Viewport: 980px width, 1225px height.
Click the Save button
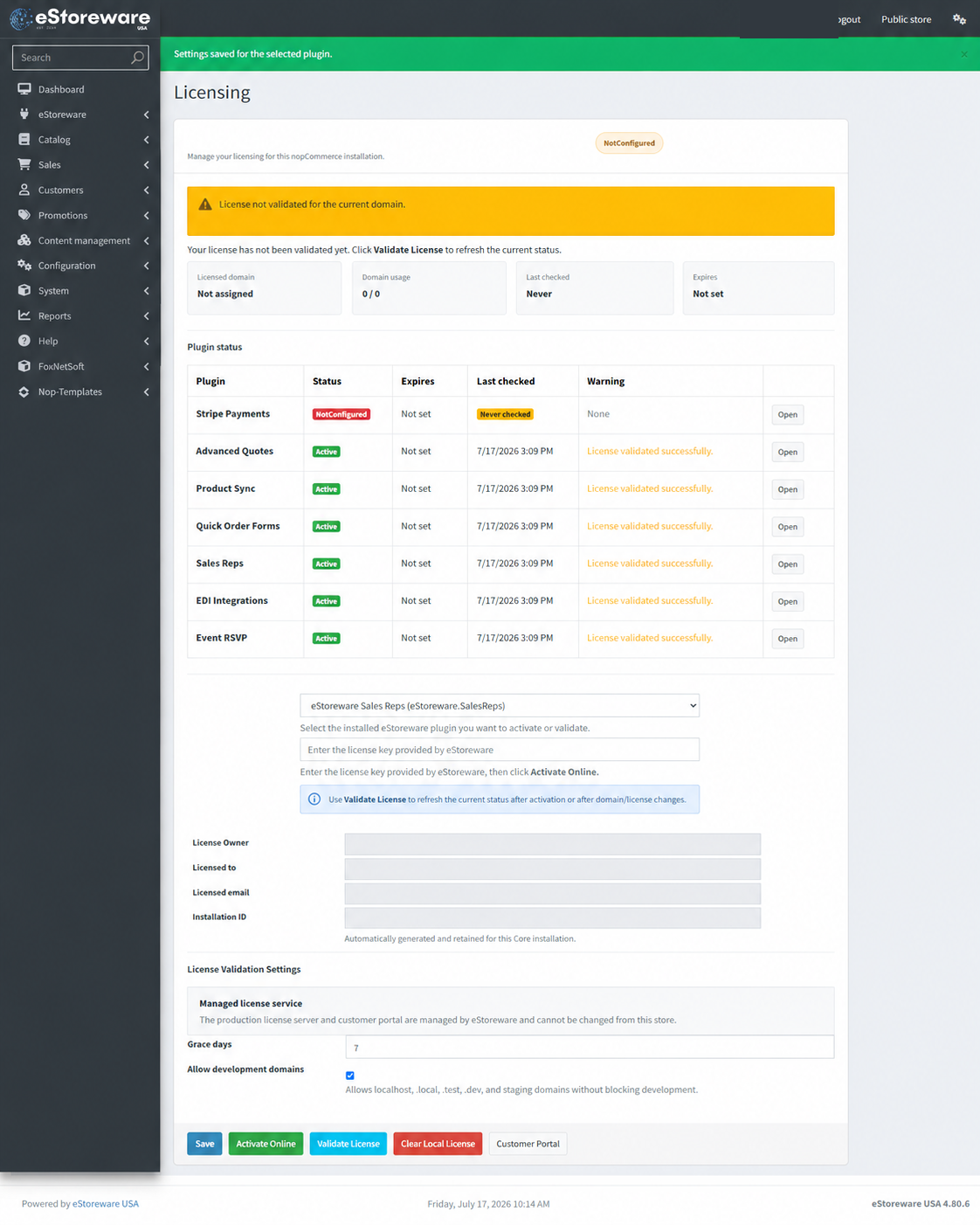204,1144
